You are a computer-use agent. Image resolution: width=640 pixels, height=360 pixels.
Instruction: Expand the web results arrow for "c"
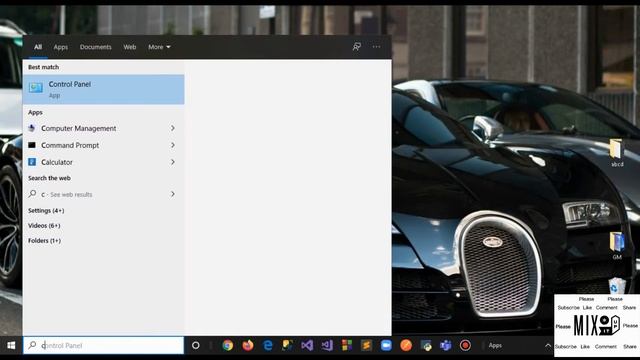pyautogui.click(x=173, y=194)
